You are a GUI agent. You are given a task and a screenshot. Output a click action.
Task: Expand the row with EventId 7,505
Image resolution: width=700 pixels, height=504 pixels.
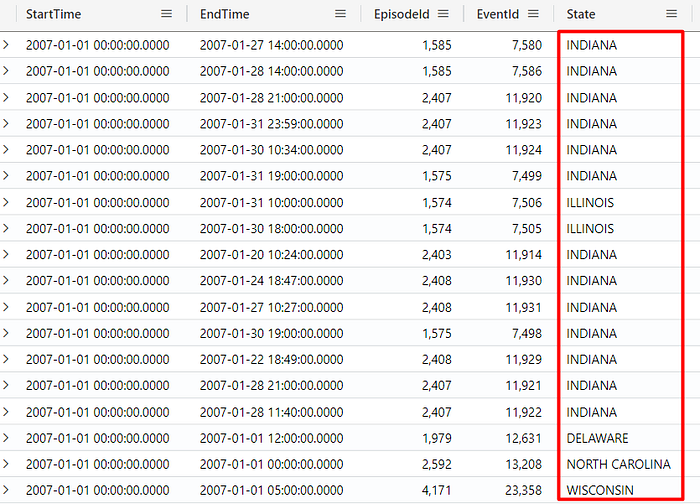coord(6,228)
